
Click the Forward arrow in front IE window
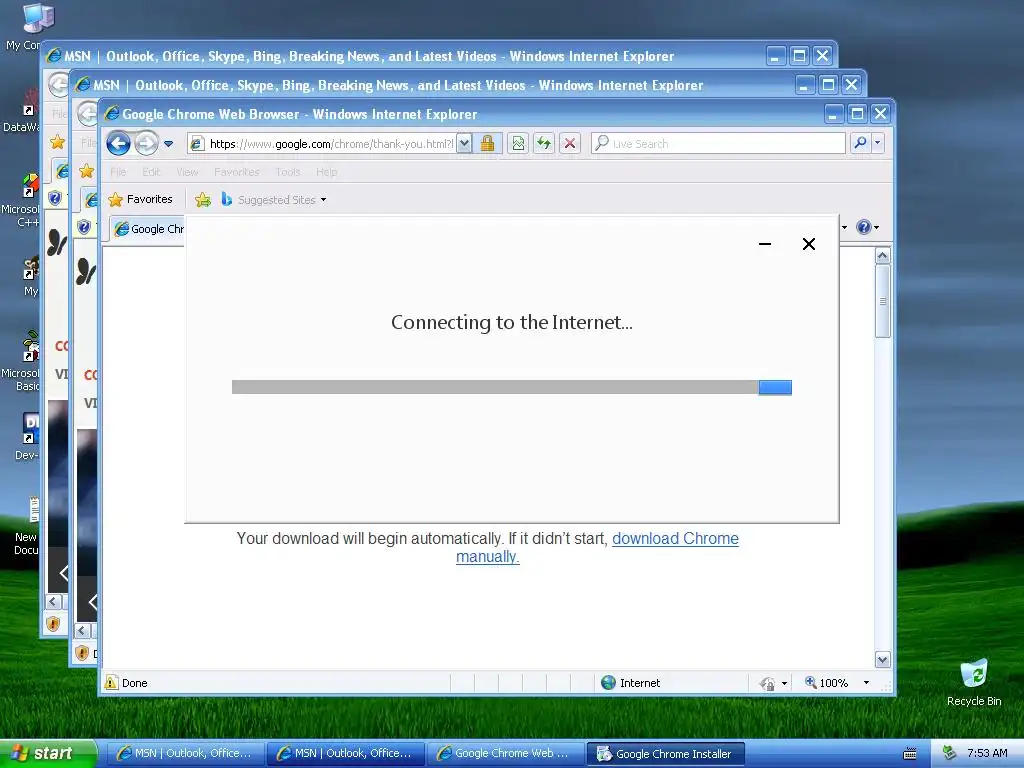tap(146, 143)
